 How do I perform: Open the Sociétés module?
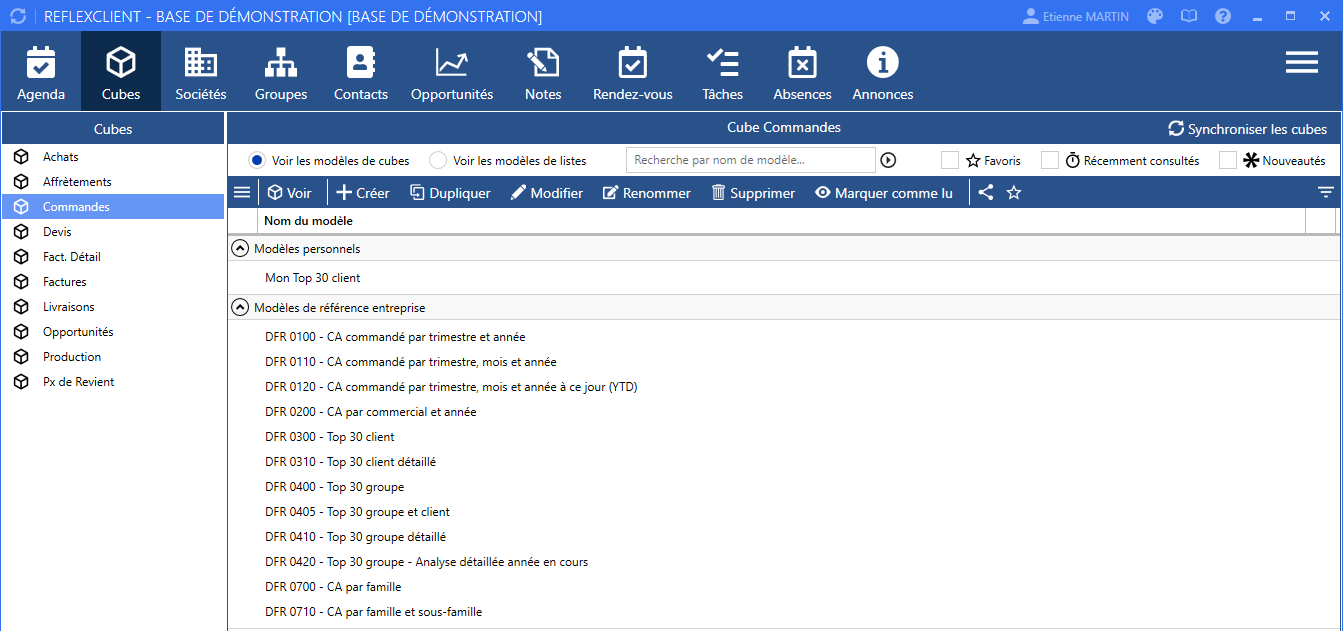tap(201, 72)
